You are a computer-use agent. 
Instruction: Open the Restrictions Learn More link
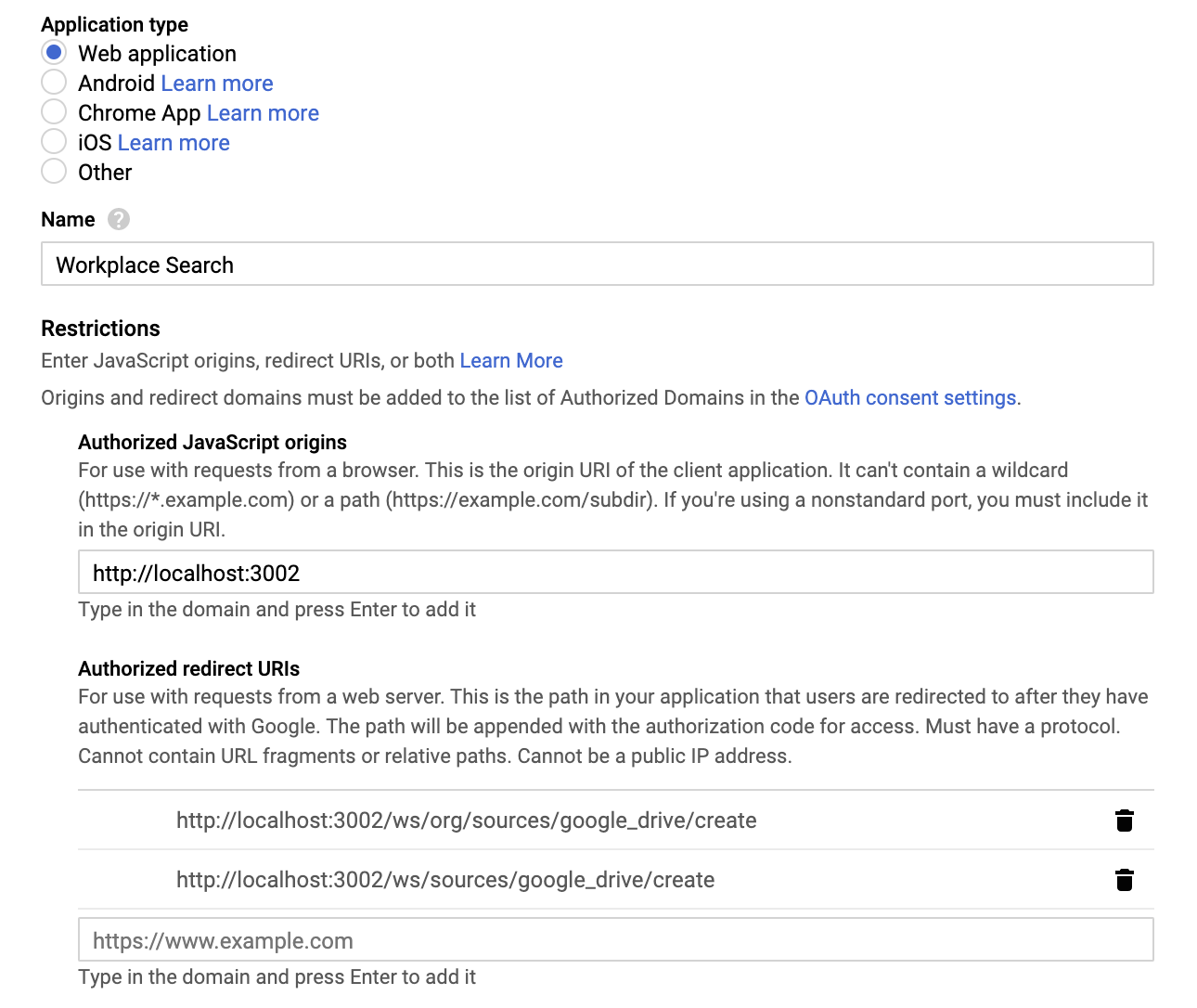[511, 361]
